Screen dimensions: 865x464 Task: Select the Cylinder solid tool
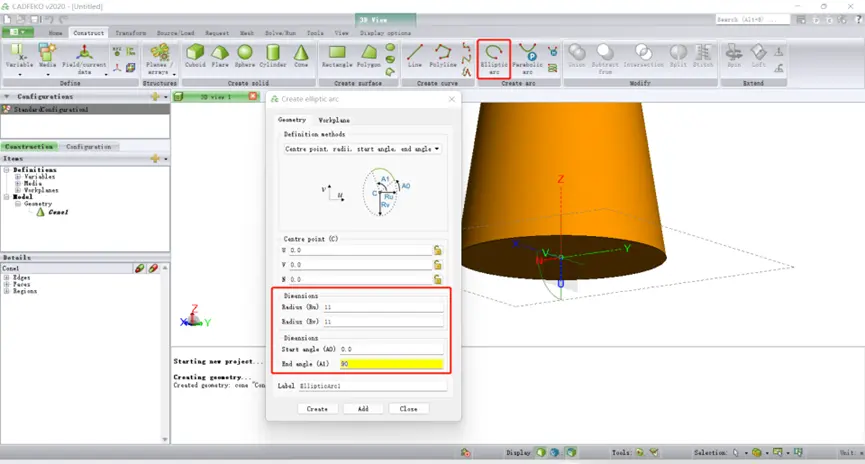coord(273,56)
